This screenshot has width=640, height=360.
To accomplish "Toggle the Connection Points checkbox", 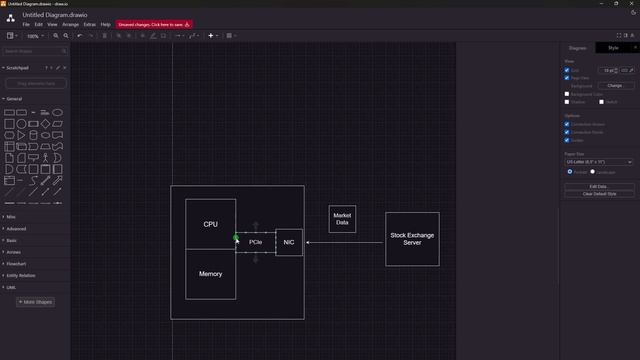I will pyautogui.click(x=567, y=132).
